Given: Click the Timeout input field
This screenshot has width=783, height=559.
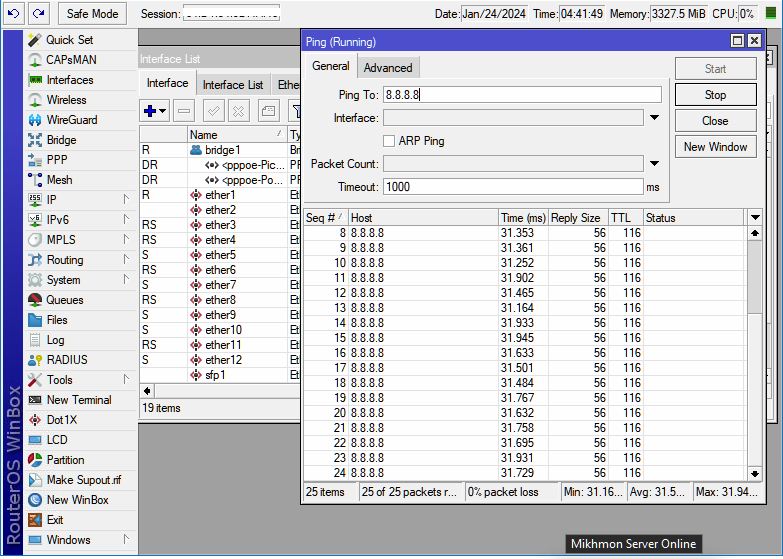Looking at the screenshot, I should 513,187.
